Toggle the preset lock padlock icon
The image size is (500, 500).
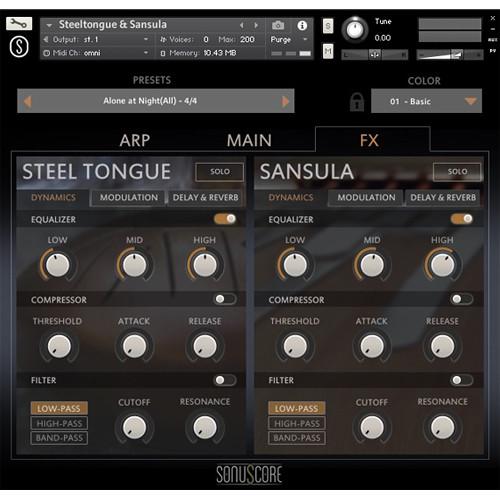point(357,101)
